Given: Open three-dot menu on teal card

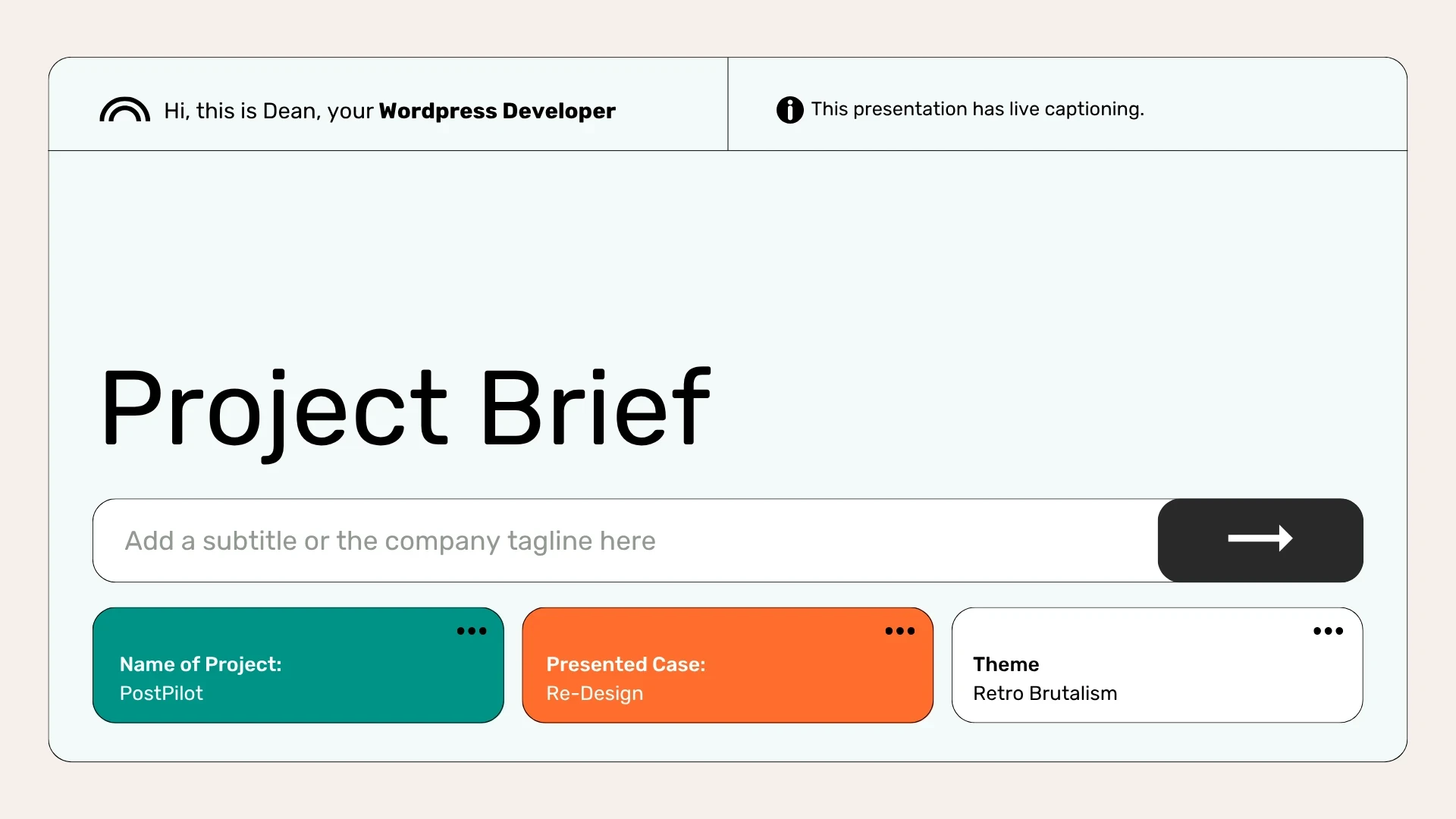Looking at the screenshot, I should (471, 631).
